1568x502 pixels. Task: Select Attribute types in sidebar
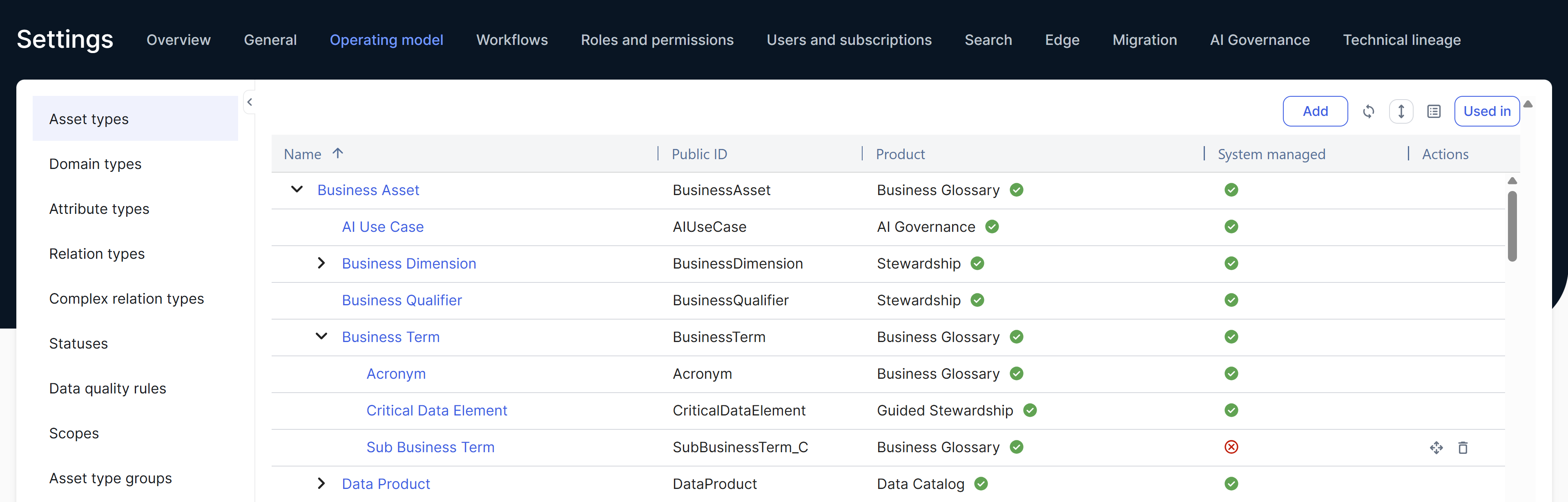pyautogui.click(x=99, y=209)
